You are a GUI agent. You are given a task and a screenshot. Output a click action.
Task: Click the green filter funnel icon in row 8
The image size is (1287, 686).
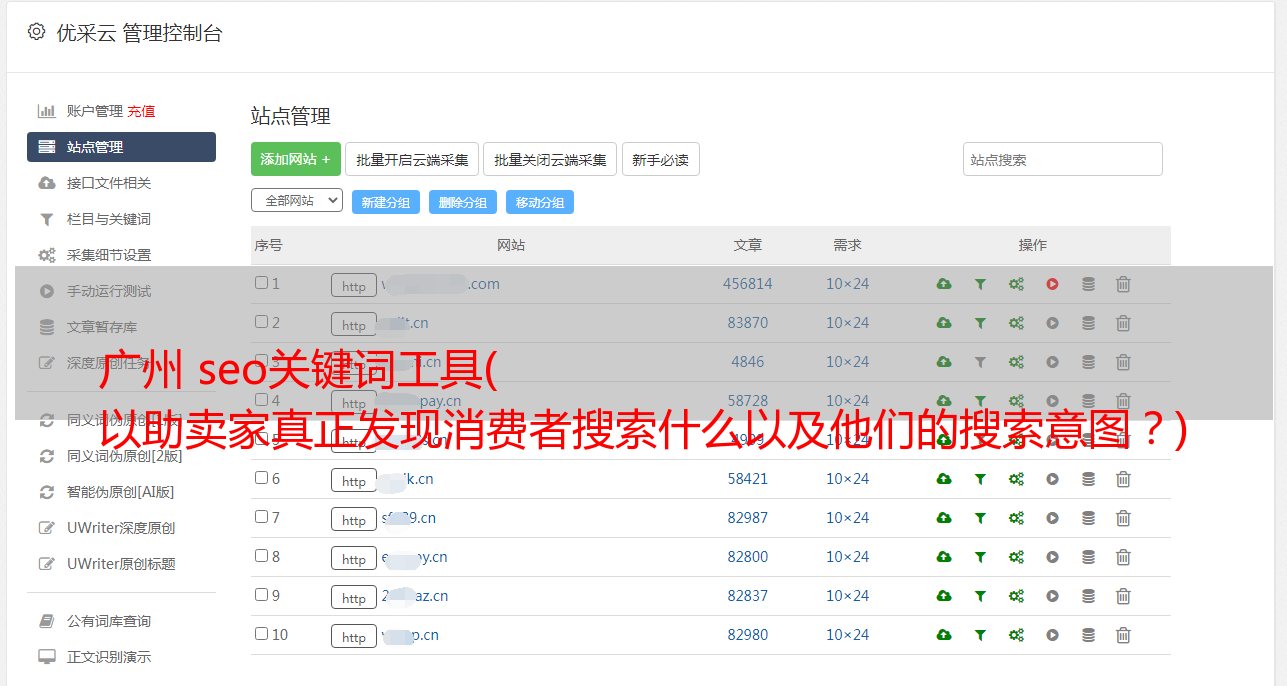tap(980, 557)
